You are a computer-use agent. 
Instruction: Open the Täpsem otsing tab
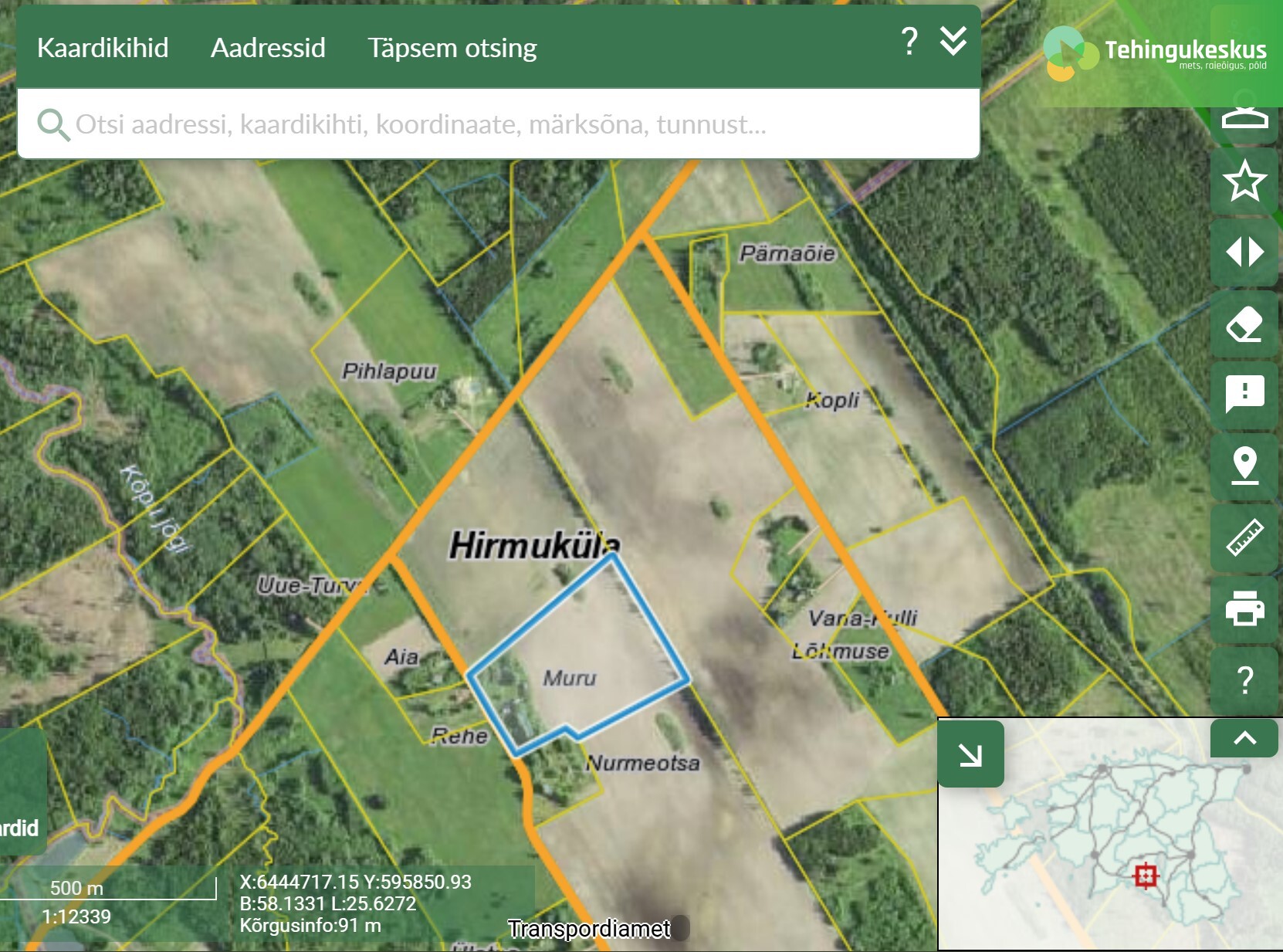(x=452, y=48)
